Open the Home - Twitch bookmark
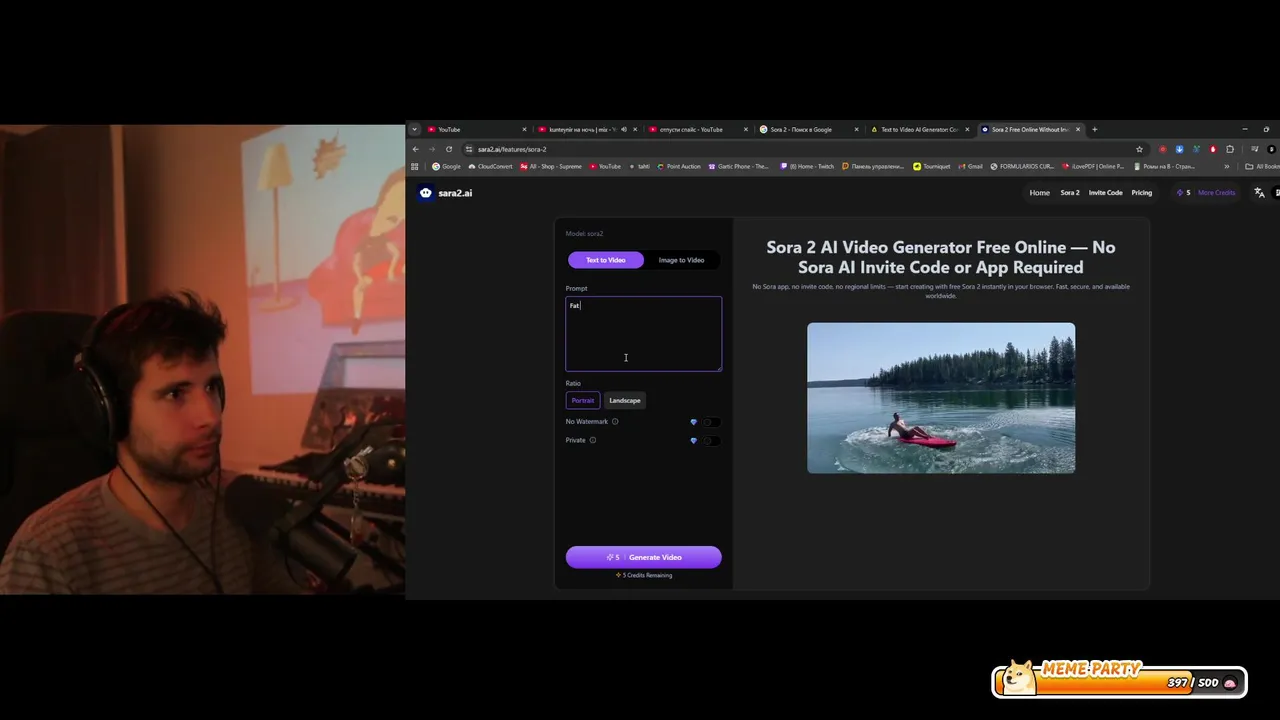This screenshot has height=720, width=1280. point(806,166)
